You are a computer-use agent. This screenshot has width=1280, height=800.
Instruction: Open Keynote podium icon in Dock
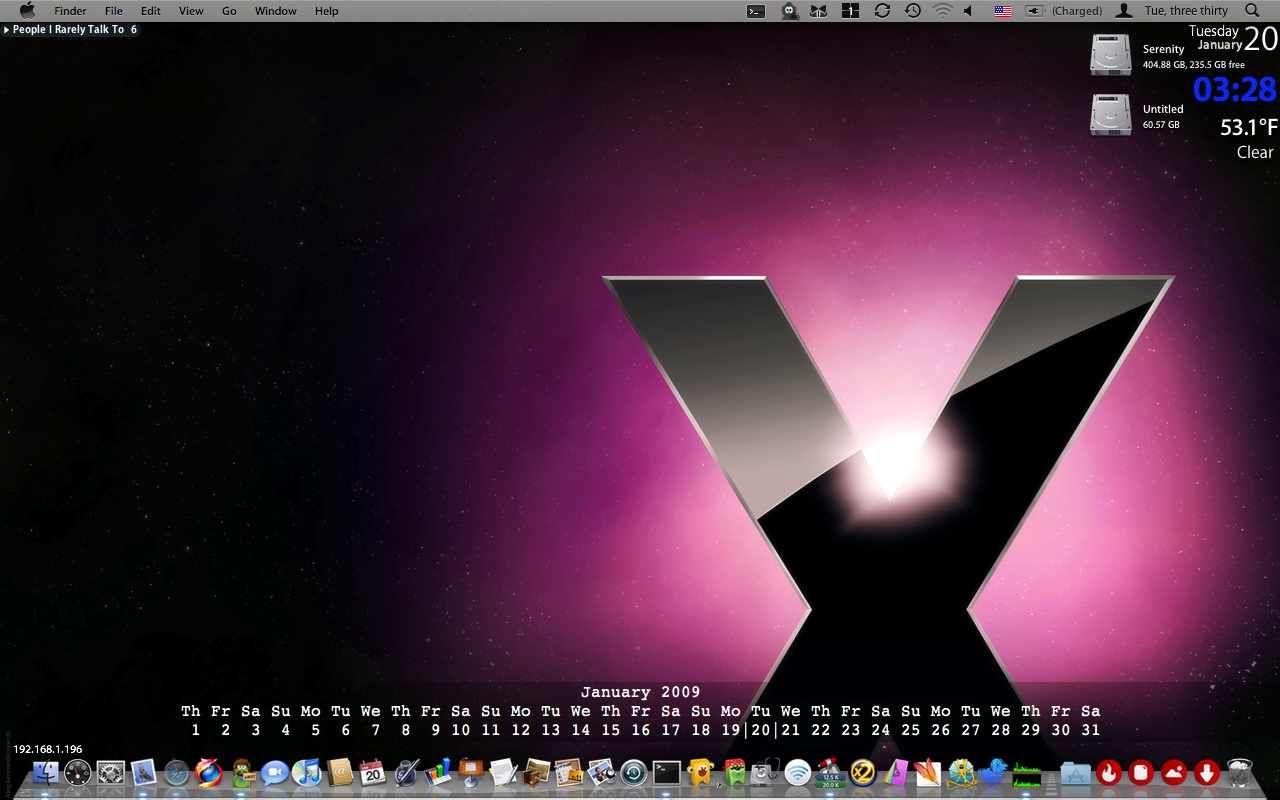coord(471,772)
